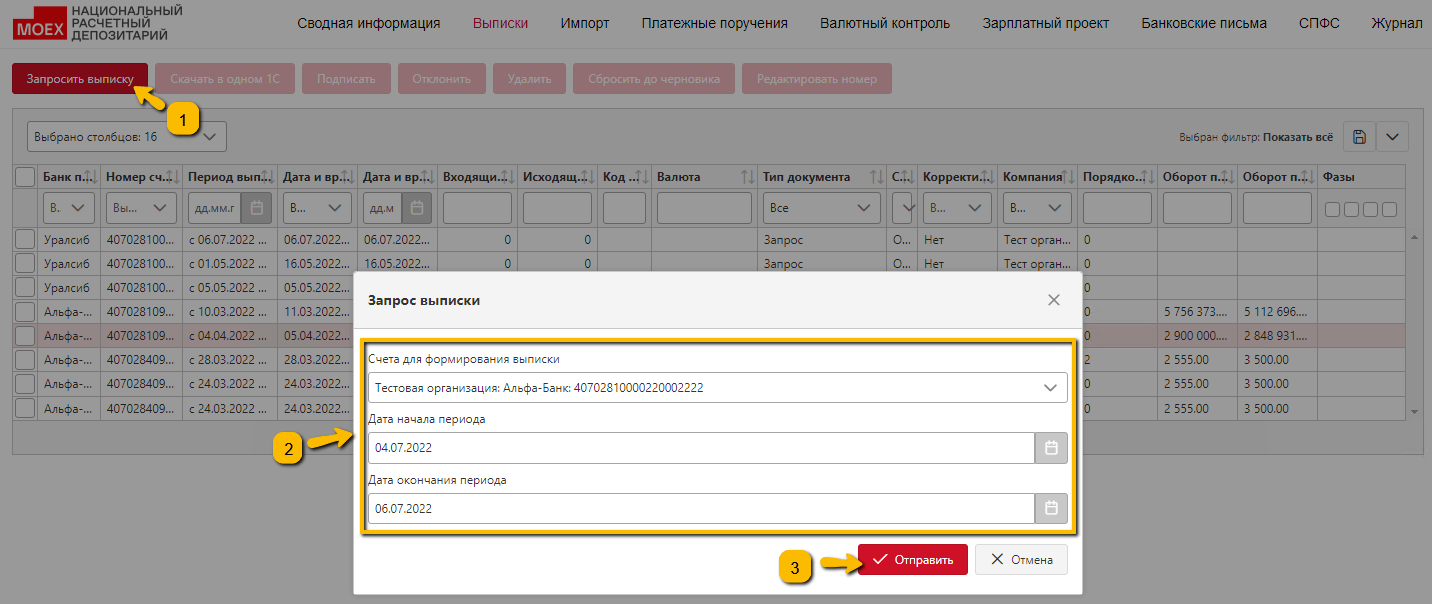
Task: Click the Подписать button
Action: click(x=346, y=79)
